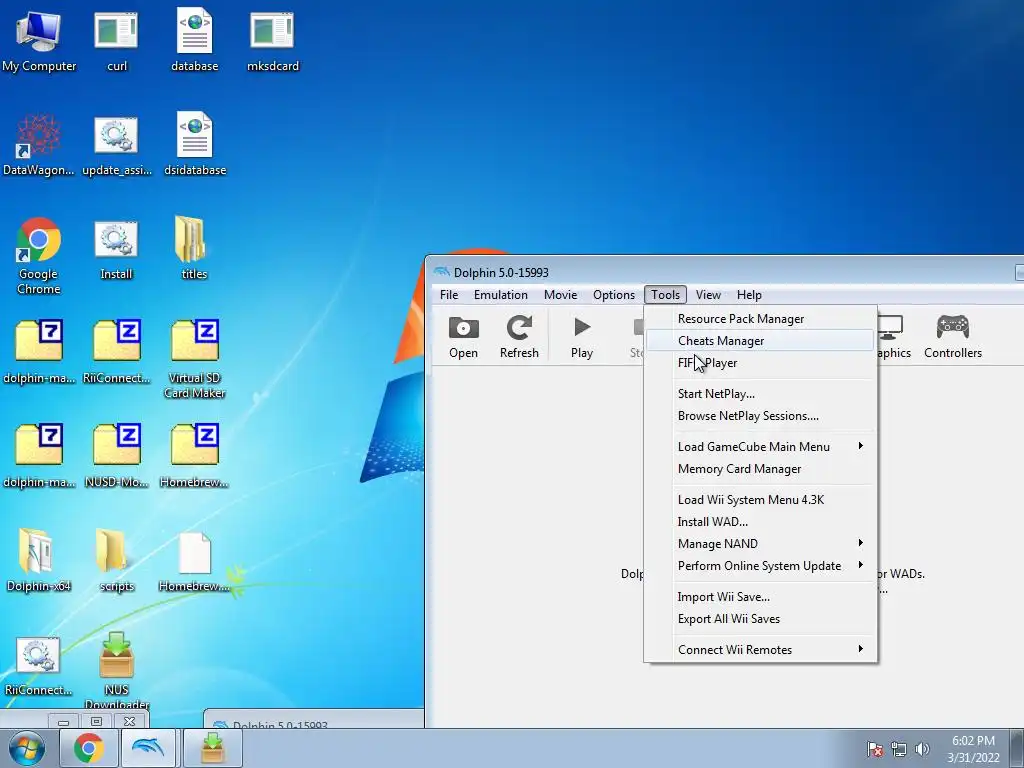Close the open Tools menu
This screenshot has height=768, width=1024.
tap(665, 295)
